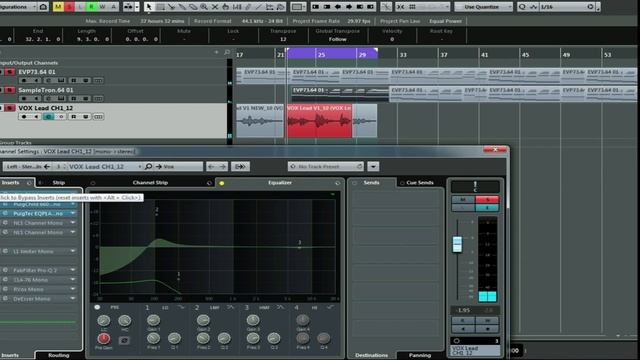
Task: Click ruler at bar 33
Action: [x=403, y=54]
